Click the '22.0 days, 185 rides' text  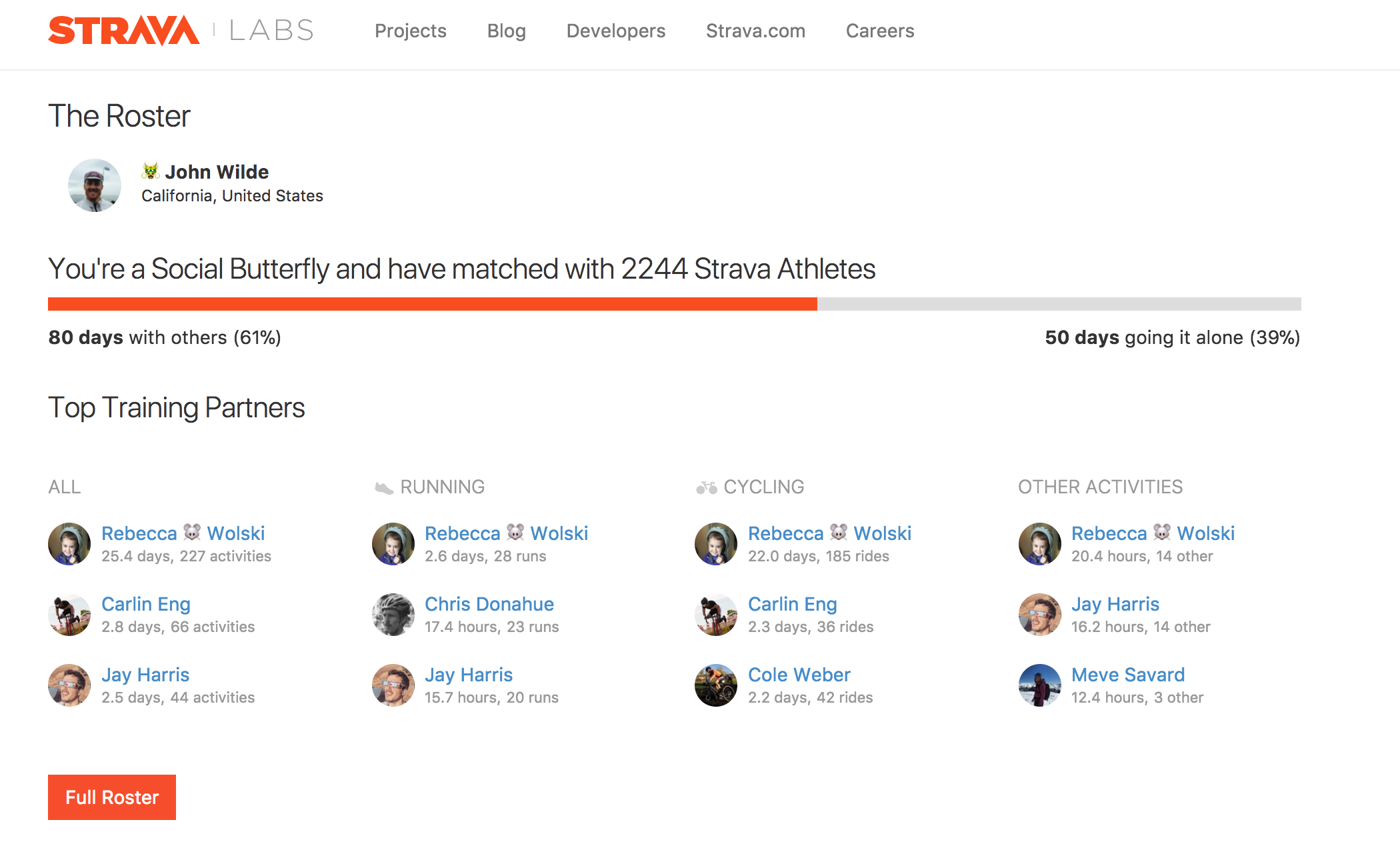tap(819, 556)
